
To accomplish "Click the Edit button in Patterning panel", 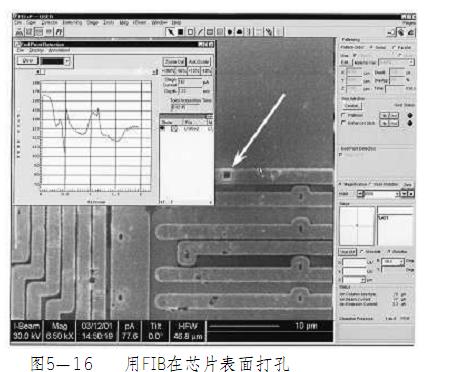I will point(345,62).
